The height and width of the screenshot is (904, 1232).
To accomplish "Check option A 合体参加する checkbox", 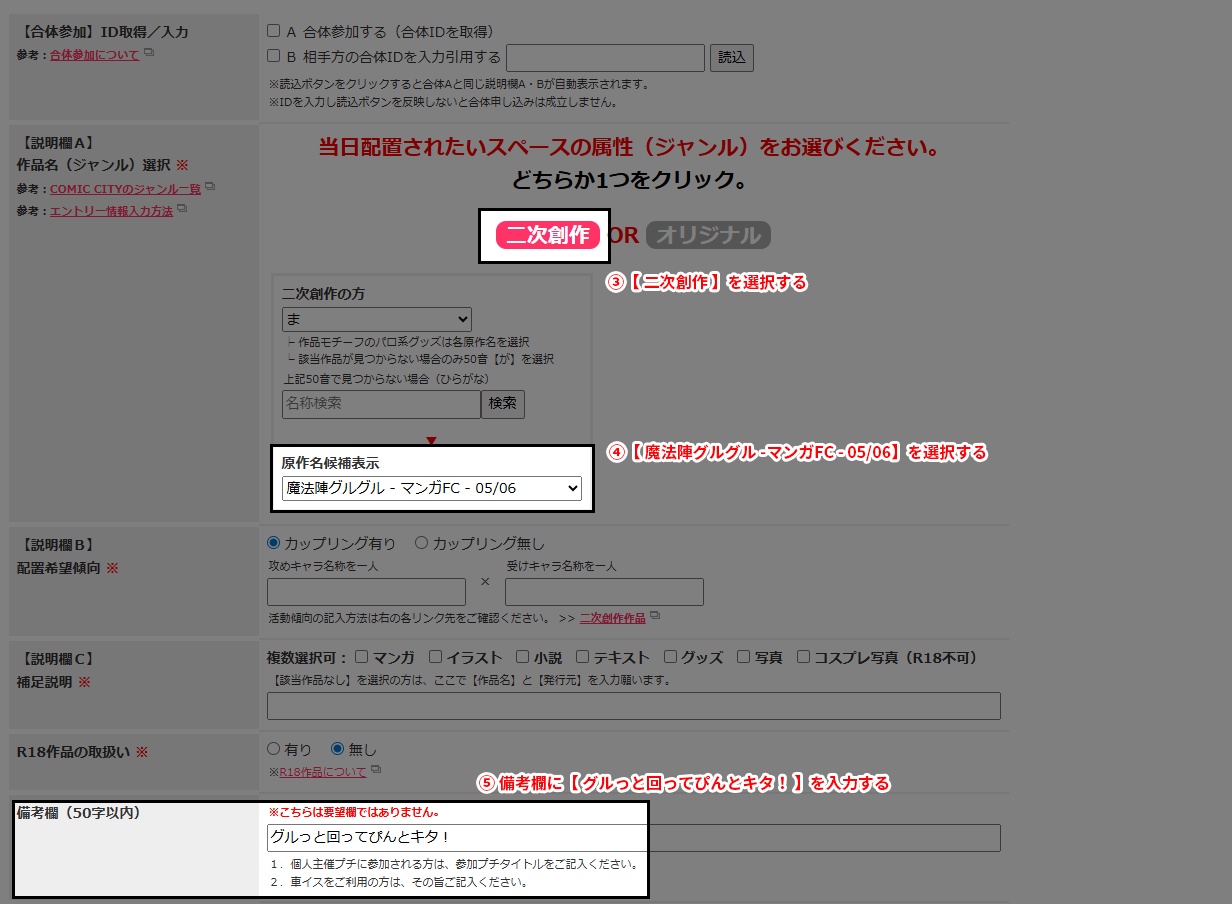I will click(274, 31).
